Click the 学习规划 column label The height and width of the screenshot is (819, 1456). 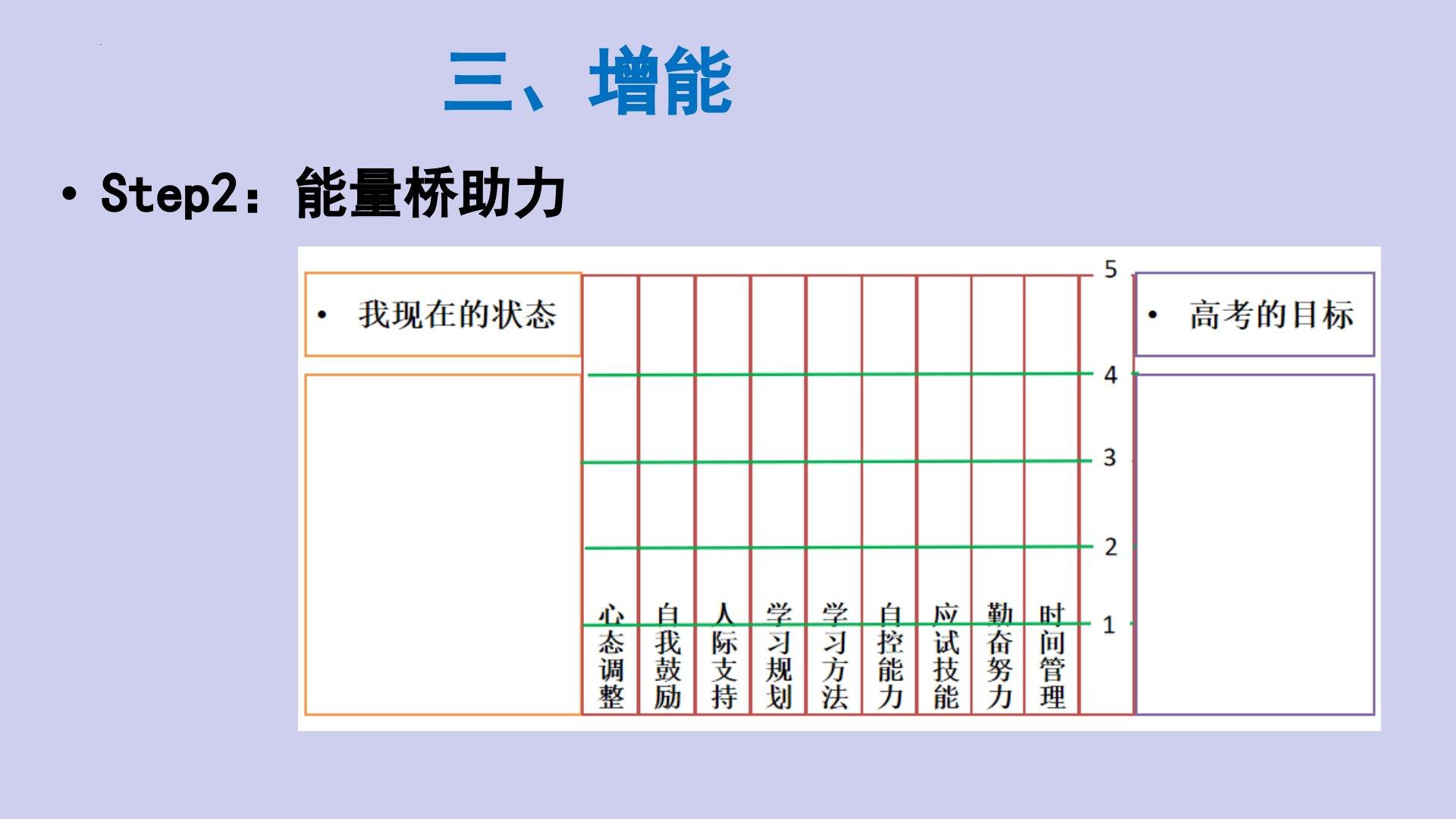[779, 657]
